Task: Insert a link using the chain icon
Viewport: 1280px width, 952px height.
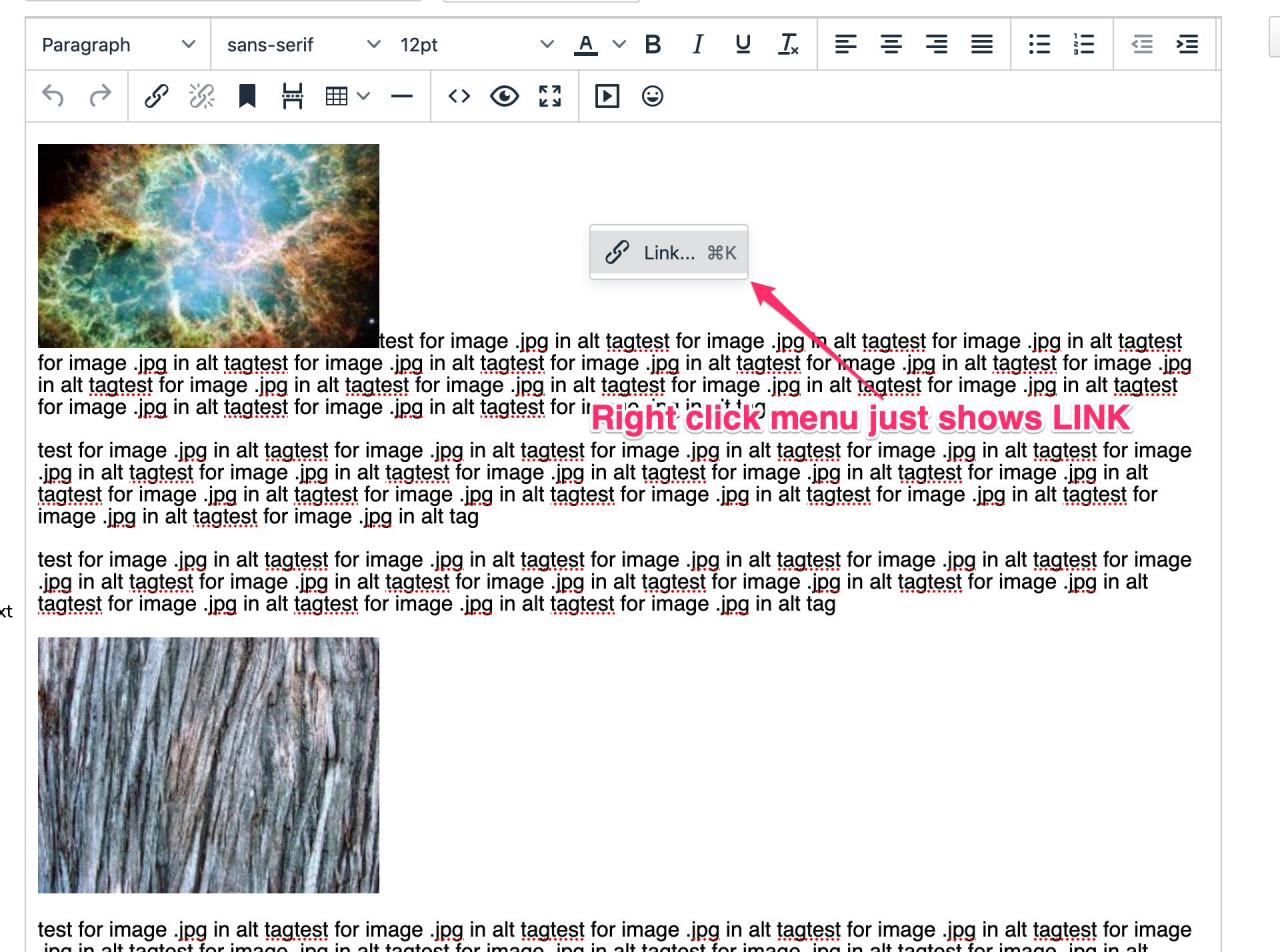Action: click(156, 96)
